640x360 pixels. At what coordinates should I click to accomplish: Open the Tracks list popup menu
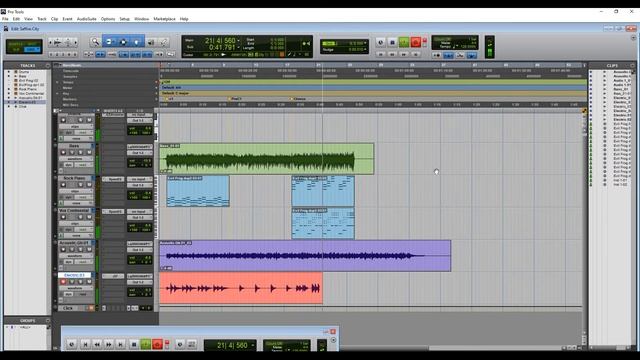(x=48, y=65)
